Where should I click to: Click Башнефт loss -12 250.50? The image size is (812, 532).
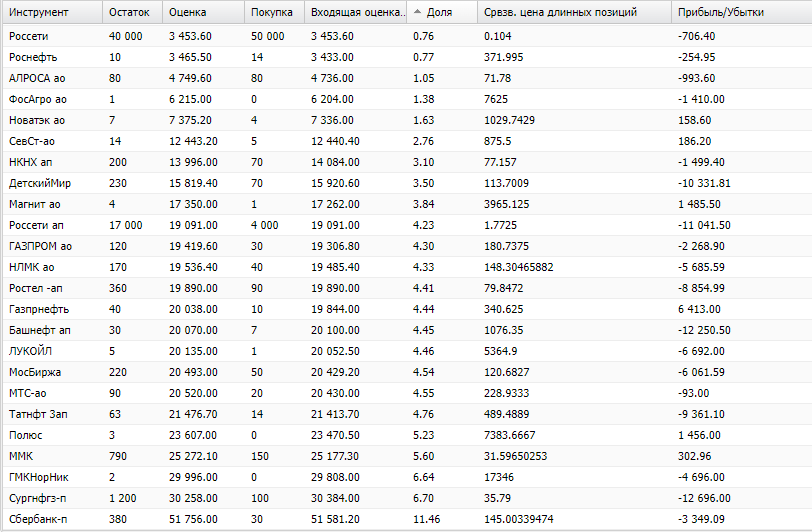[704, 330]
